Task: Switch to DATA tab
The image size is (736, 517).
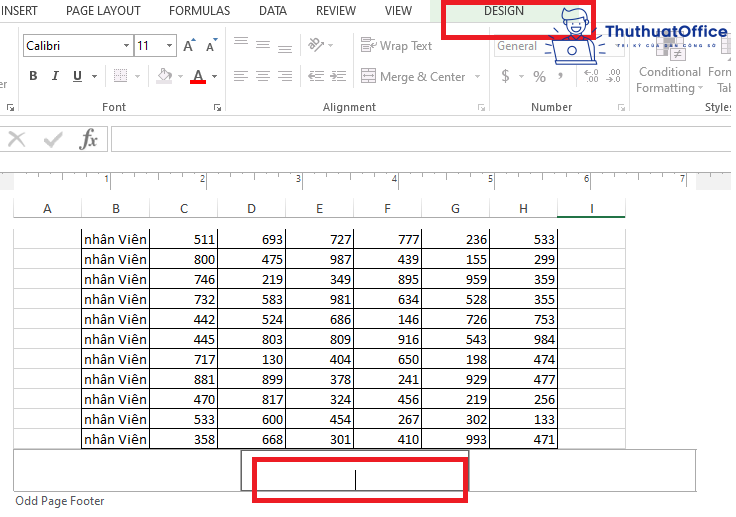Action: [273, 11]
